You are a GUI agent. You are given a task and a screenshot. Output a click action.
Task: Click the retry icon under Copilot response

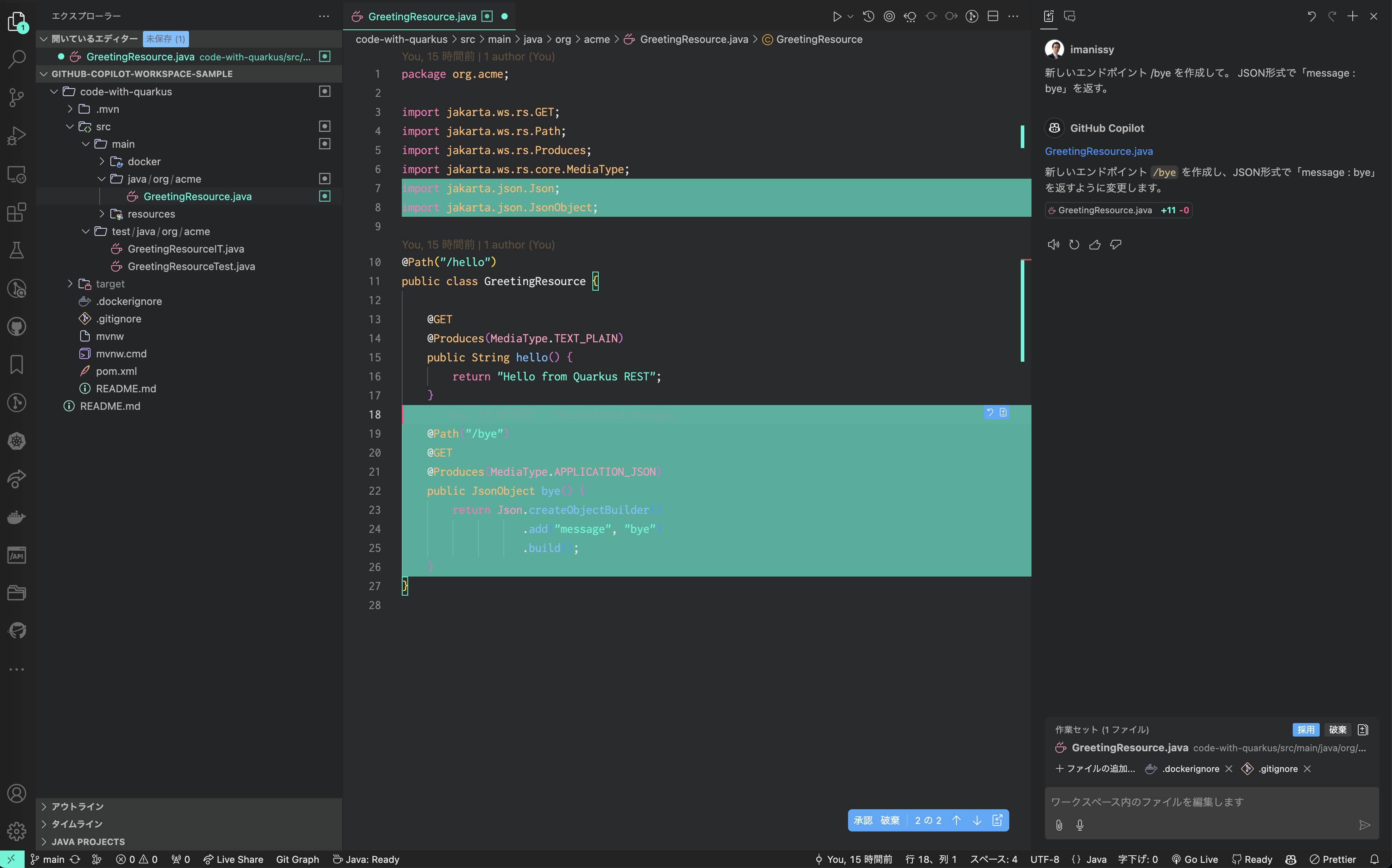pos(1074,245)
